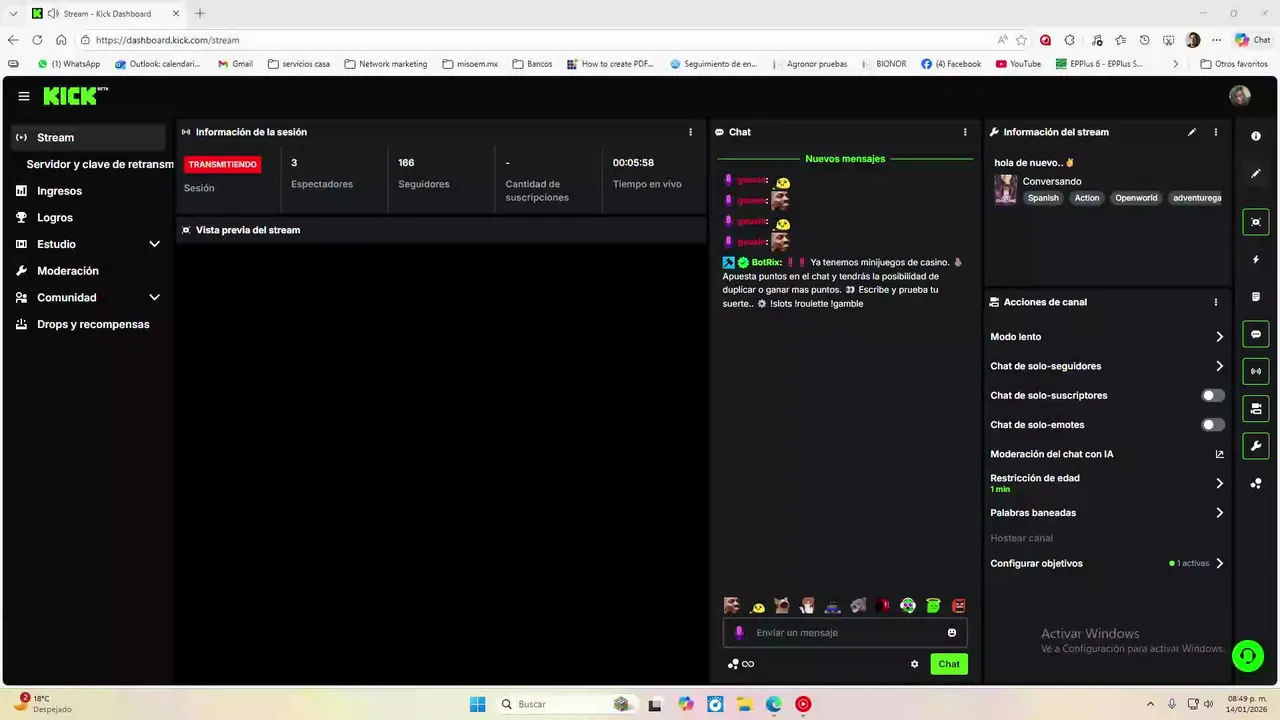Click the Action tag
Viewport: 1280px width, 720px height.
pos(1087,198)
